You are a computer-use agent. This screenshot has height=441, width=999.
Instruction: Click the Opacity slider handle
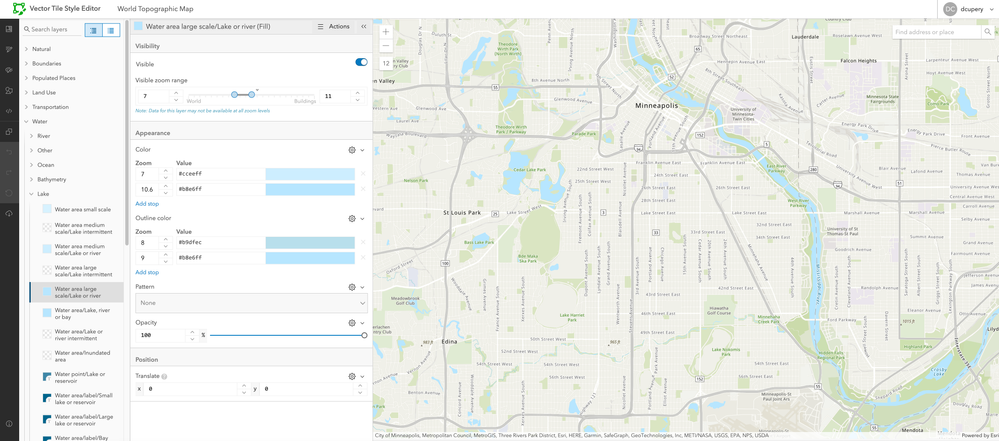pos(364,335)
